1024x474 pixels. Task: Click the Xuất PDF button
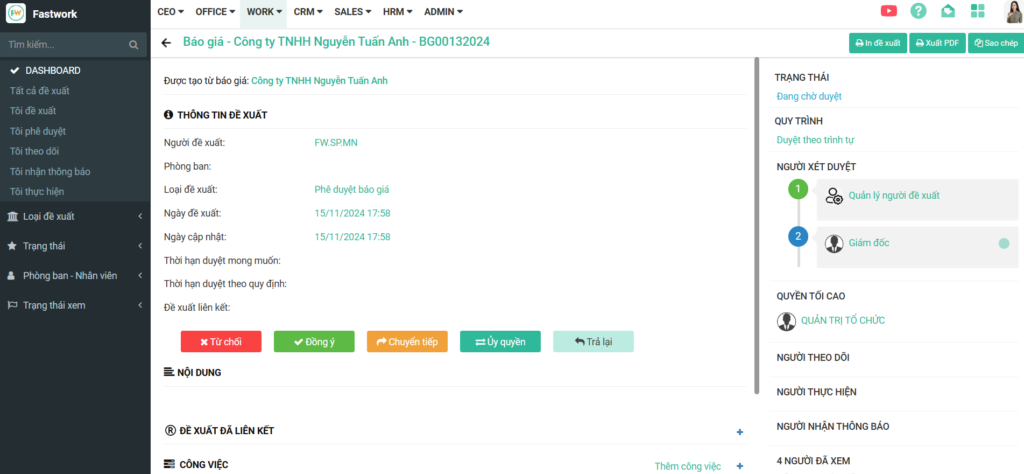[x=936, y=44]
